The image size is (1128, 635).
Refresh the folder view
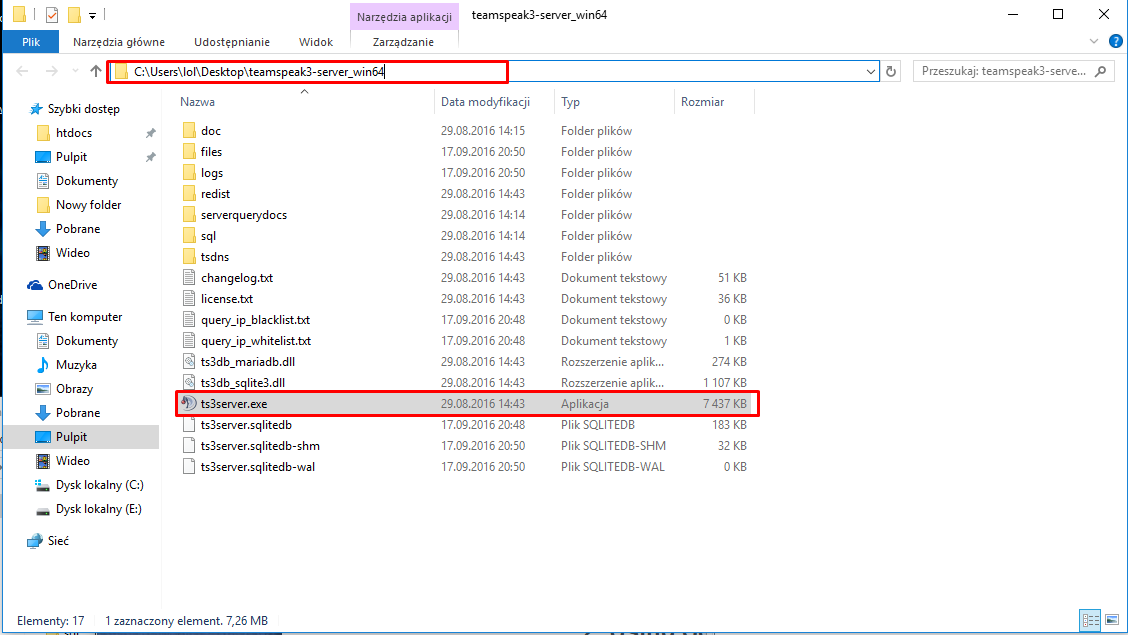point(891,71)
